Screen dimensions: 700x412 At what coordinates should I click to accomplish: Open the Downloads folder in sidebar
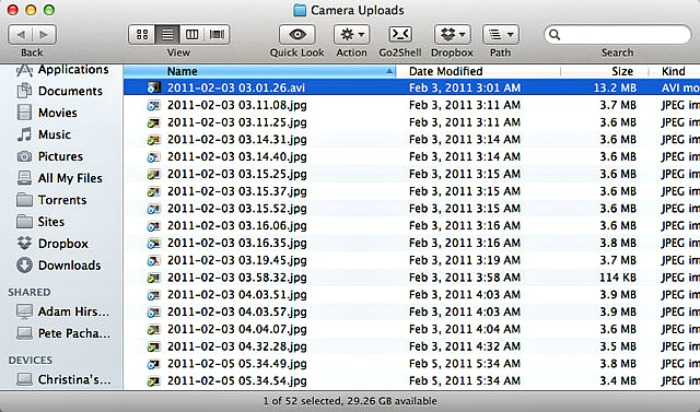[x=68, y=265]
